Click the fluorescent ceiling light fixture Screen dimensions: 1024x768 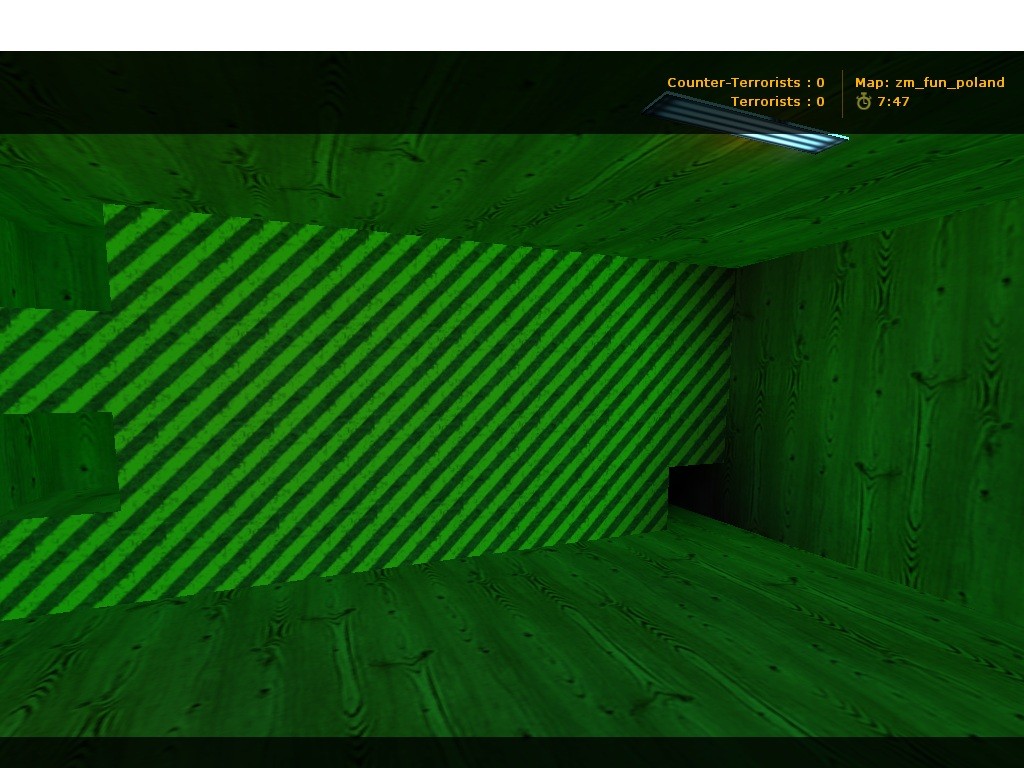[745, 123]
